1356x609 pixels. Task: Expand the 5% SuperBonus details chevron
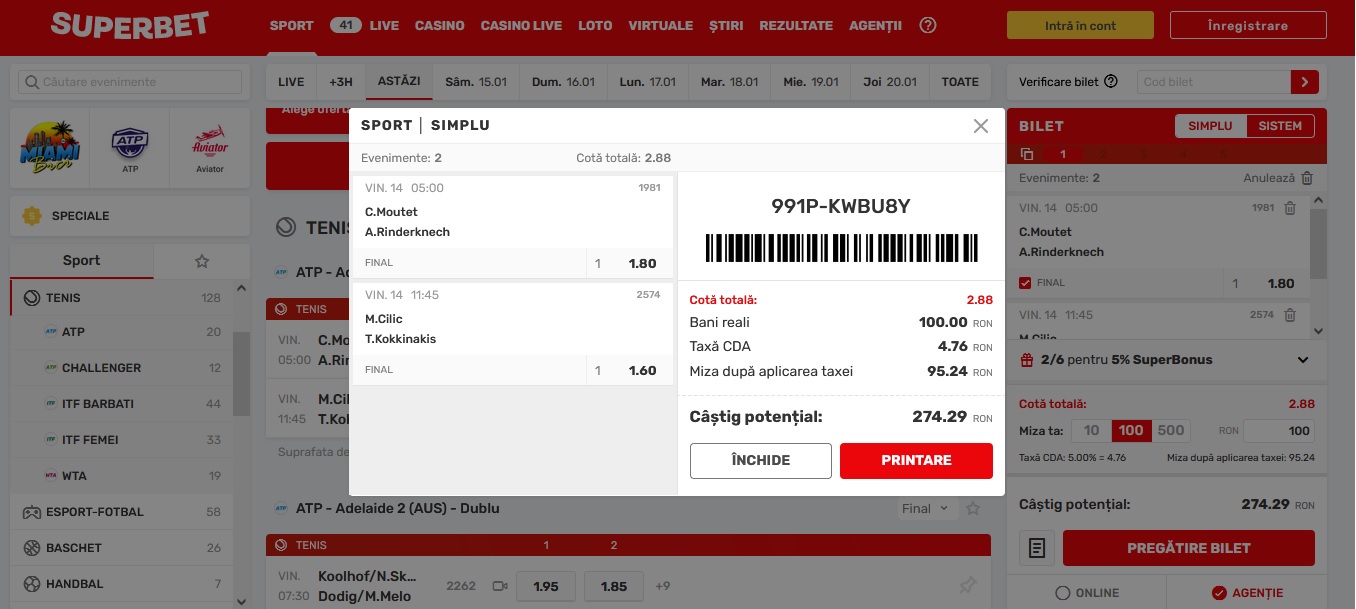point(1303,360)
